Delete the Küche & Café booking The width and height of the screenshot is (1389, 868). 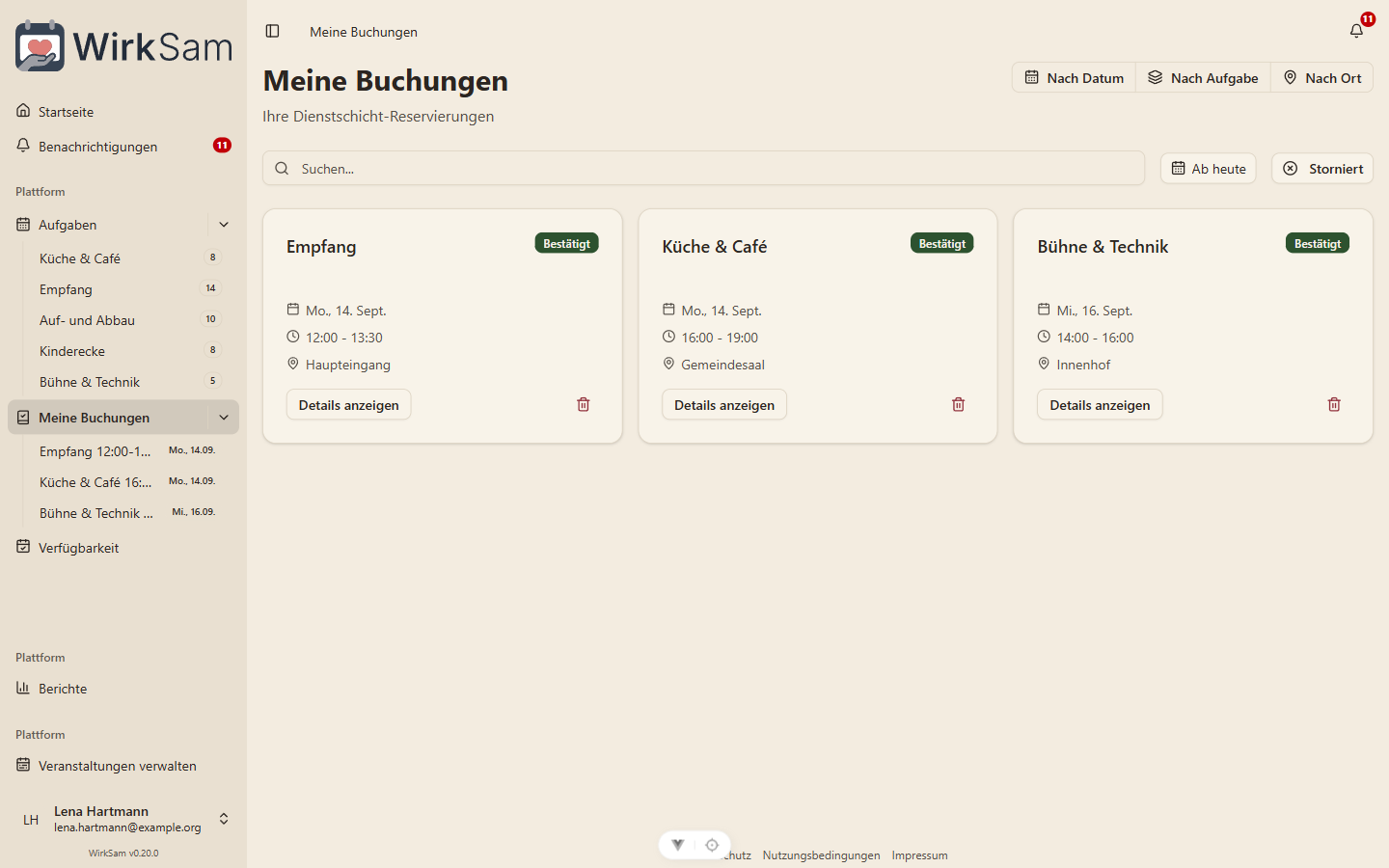click(958, 405)
